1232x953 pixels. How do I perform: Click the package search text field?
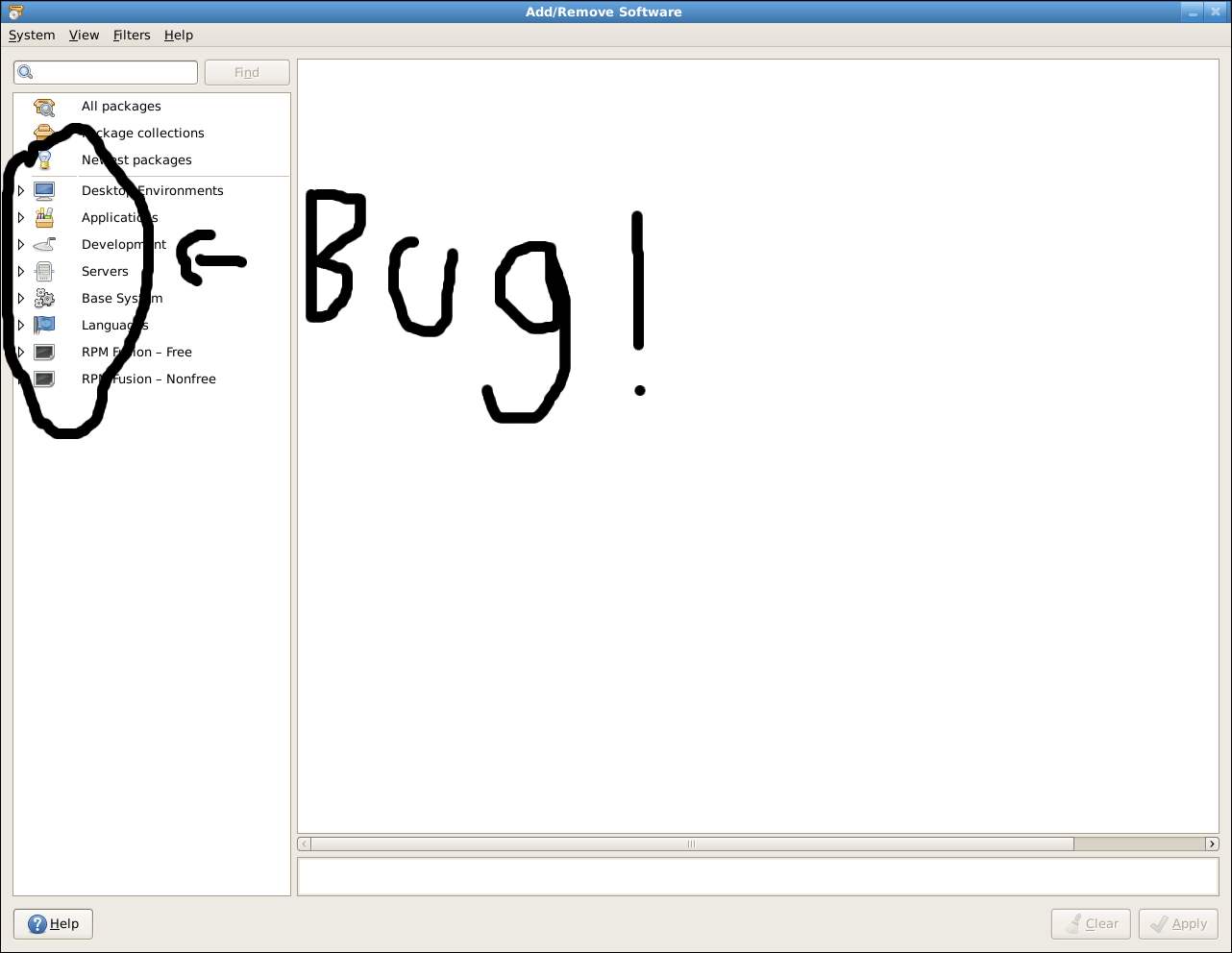pyautogui.click(x=113, y=72)
